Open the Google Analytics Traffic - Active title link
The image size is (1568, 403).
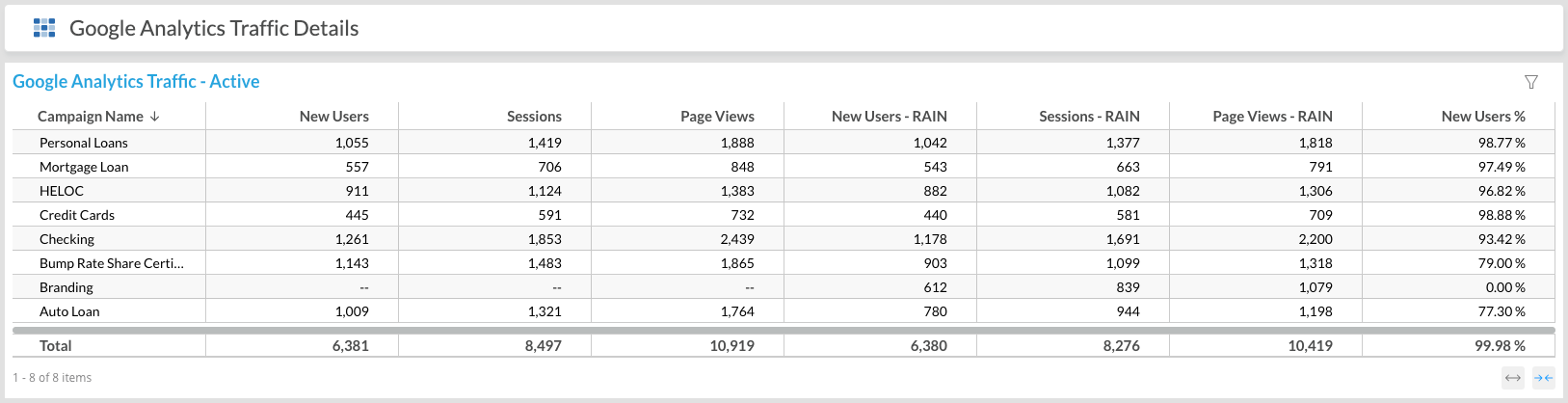[x=136, y=82]
